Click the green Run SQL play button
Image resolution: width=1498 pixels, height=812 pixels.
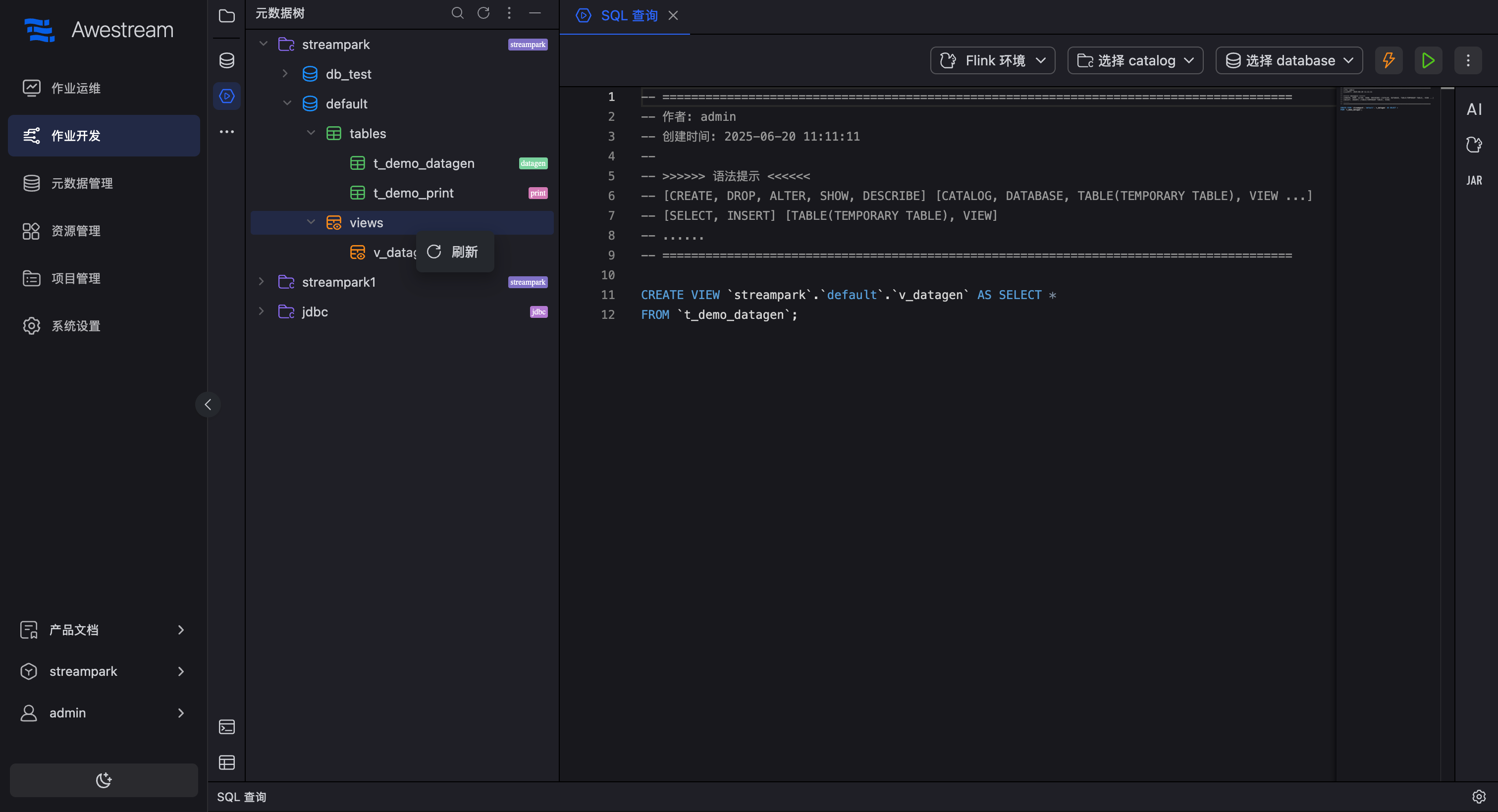click(x=1428, y=60)
